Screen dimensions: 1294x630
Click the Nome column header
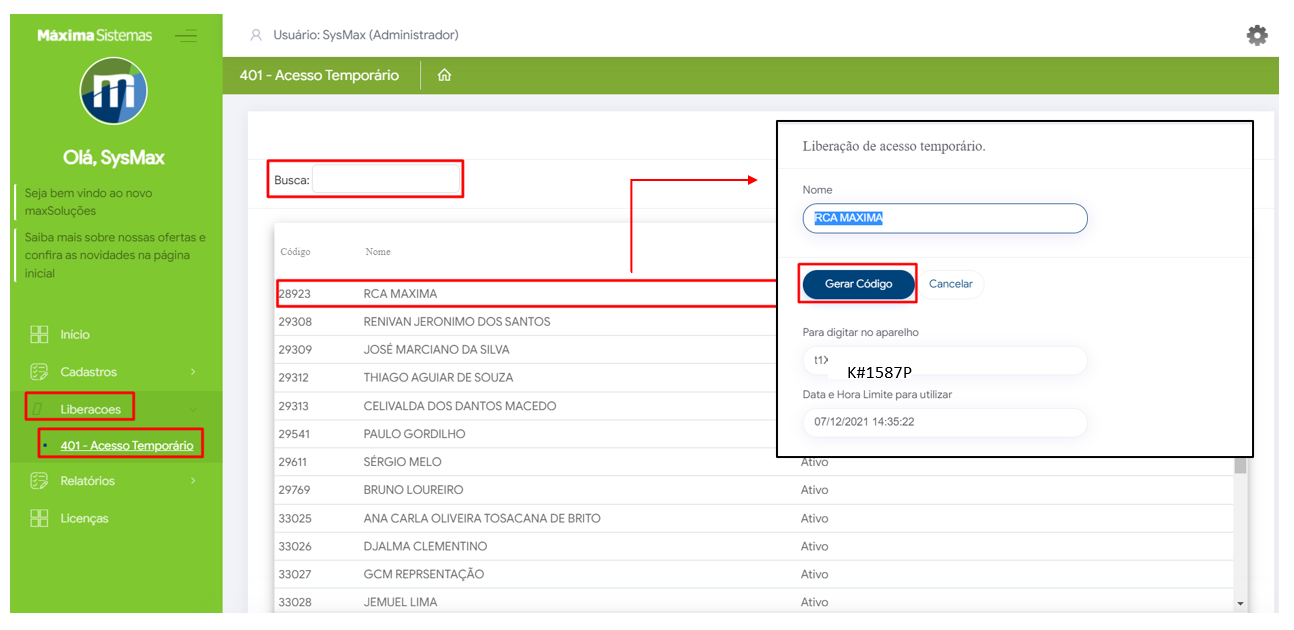(378, 252)
